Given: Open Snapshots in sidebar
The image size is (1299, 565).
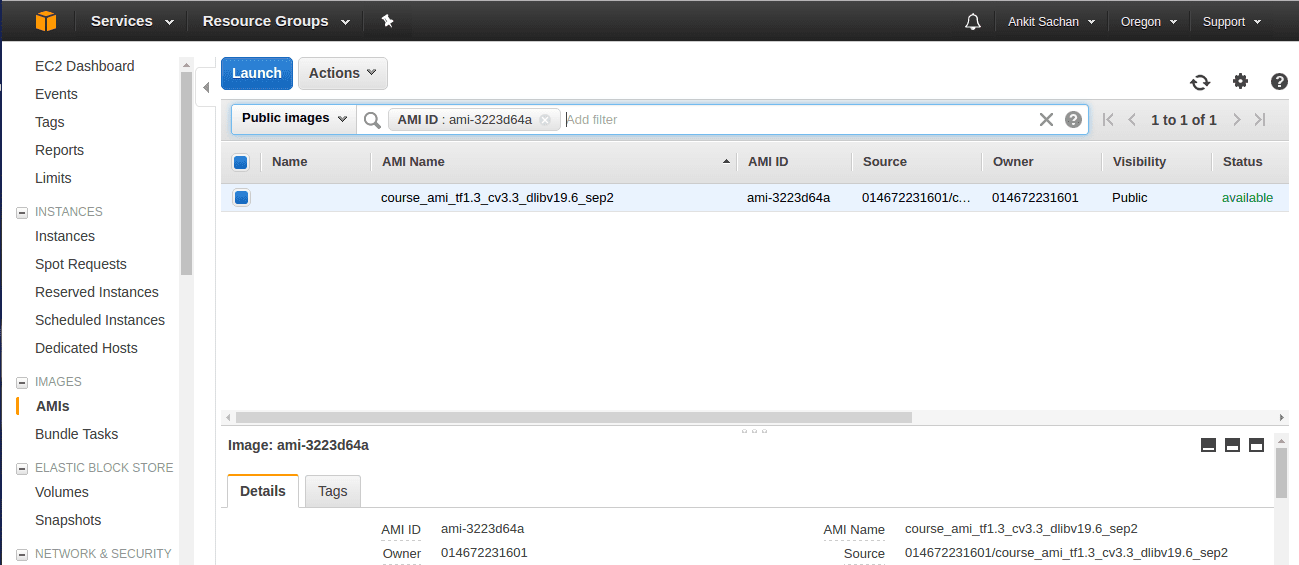Looking at the screenshot, I should click(x=68, y=520).
